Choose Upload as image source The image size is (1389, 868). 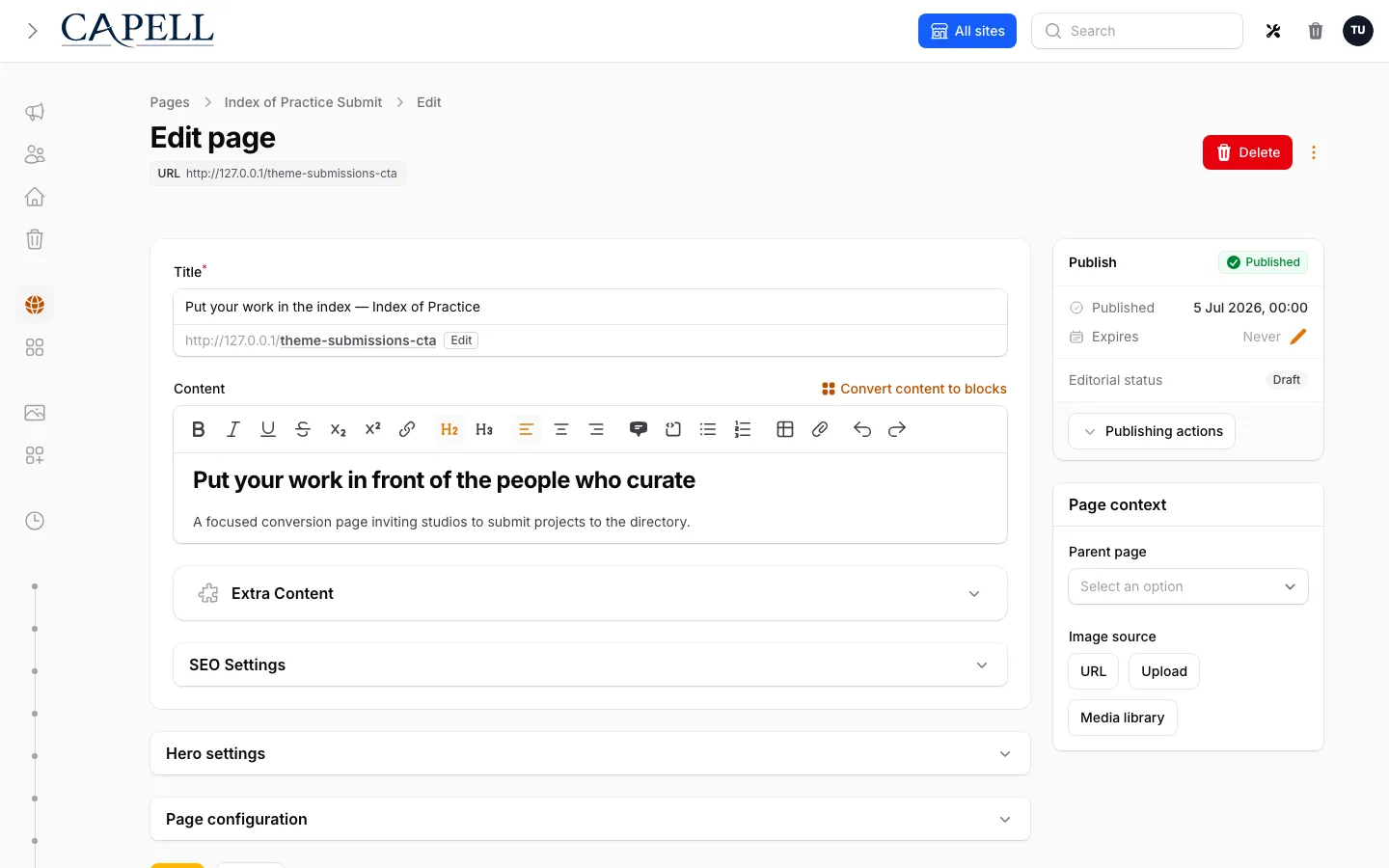[x=1164, y=671]
